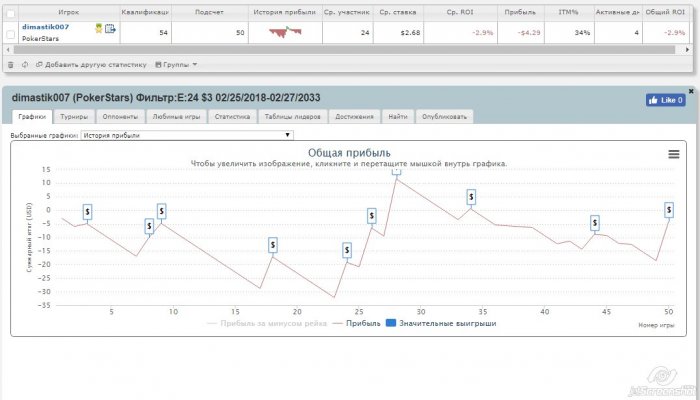Click the scrollbar left arrow under the table
Screen dimensions: 700x400
point(8,49)
